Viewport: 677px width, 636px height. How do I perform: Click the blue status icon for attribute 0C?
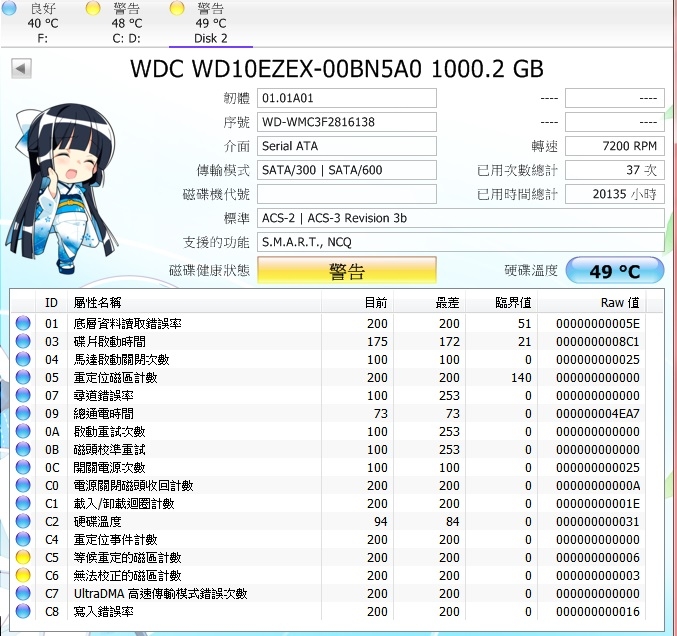point(23,467)
